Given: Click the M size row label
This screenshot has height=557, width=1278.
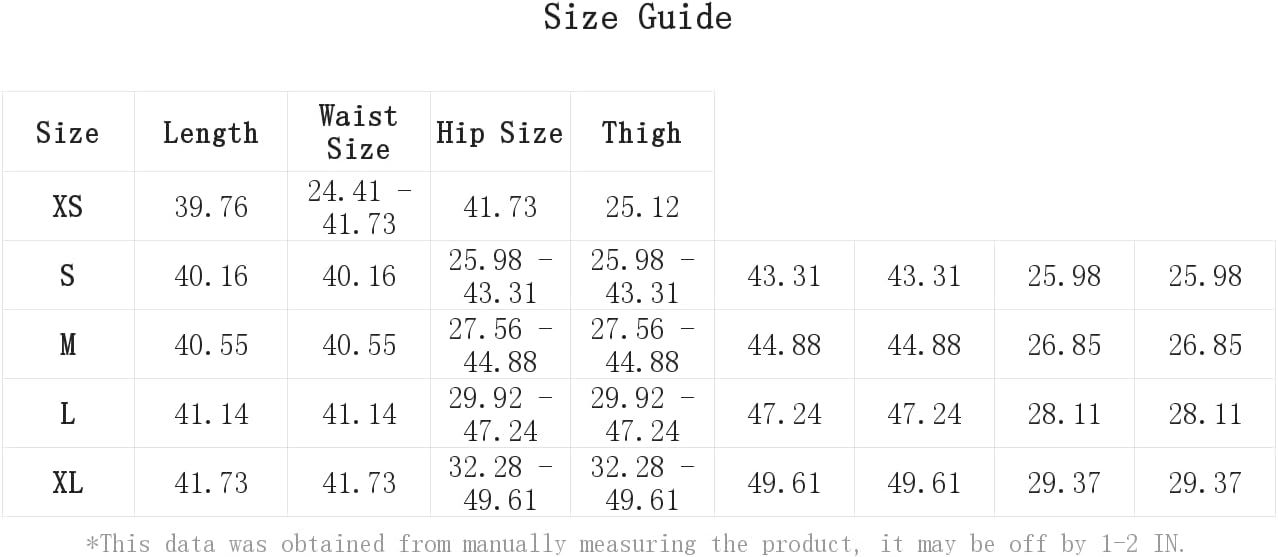Looking at the screenshot, I should tap(67, 345).
